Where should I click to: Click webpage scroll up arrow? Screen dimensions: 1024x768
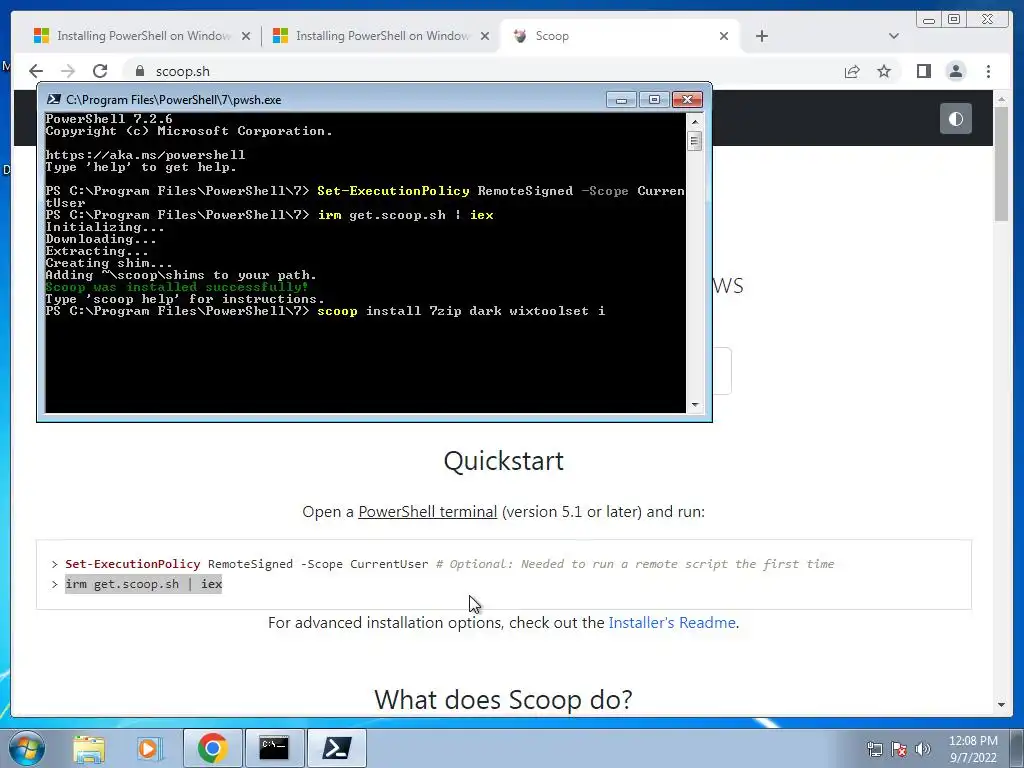click(x=1001, y=99)
